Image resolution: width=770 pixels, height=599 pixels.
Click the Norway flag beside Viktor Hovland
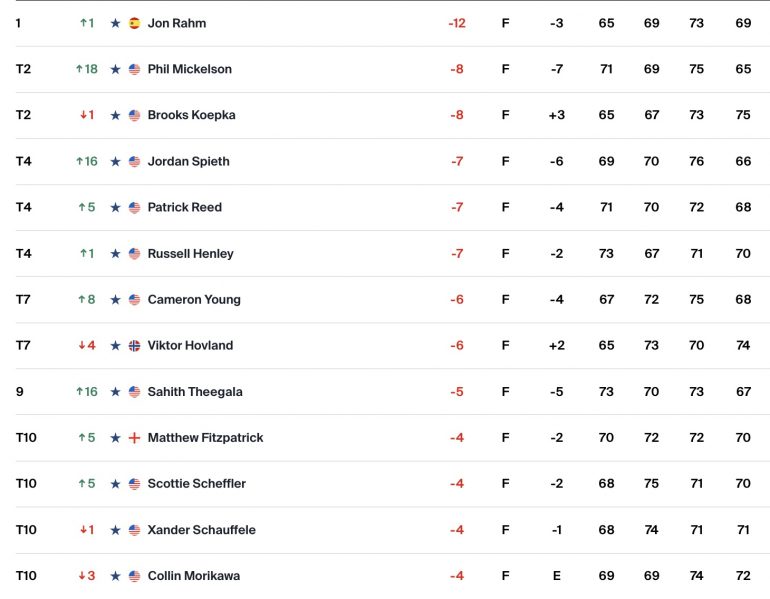134,346
